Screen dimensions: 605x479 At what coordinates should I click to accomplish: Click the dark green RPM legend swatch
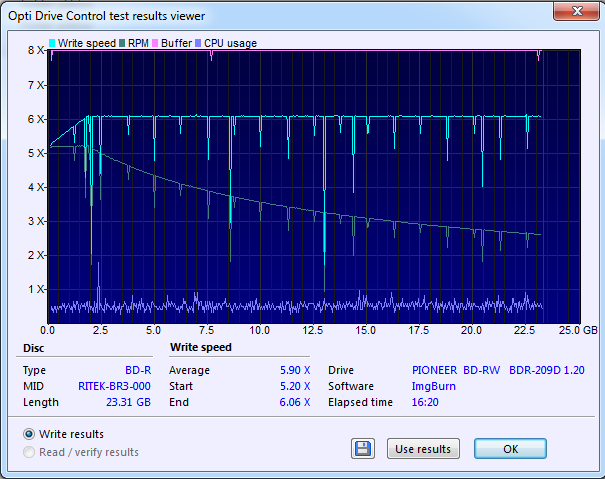[122, 43]
